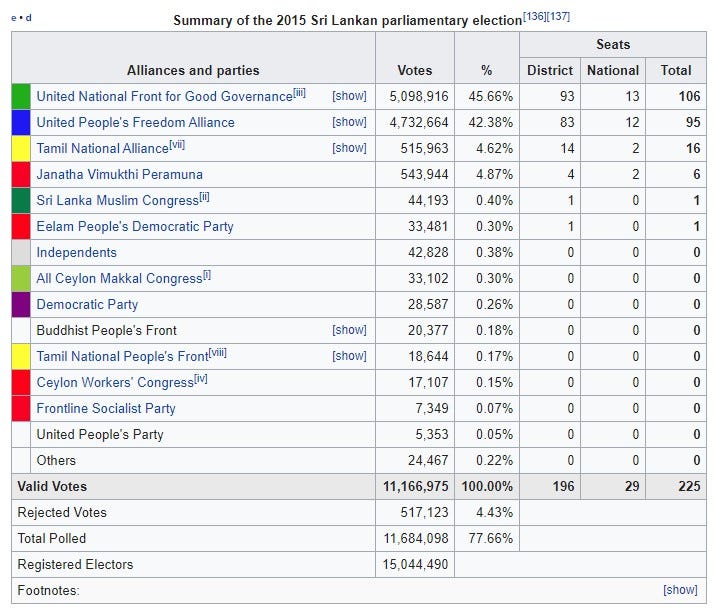Select Valid Votes total 11,166,975
This screenshot has height=612, width=716.
(416, 486)
